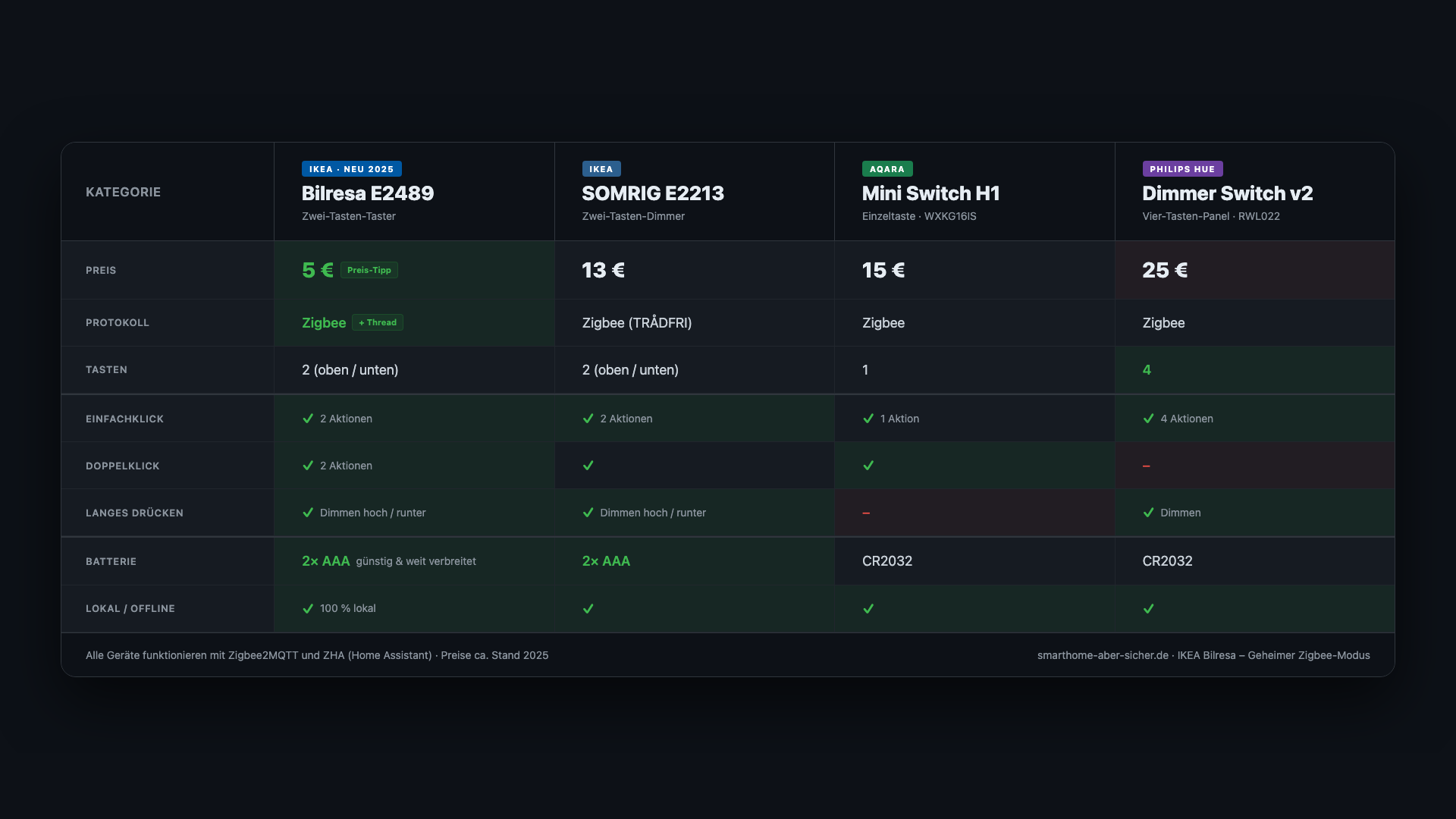This screenshot has width=1456, height=819.
Task: Click the 'EINFACHKLICK' row label
Action: (x=124, y=419)
